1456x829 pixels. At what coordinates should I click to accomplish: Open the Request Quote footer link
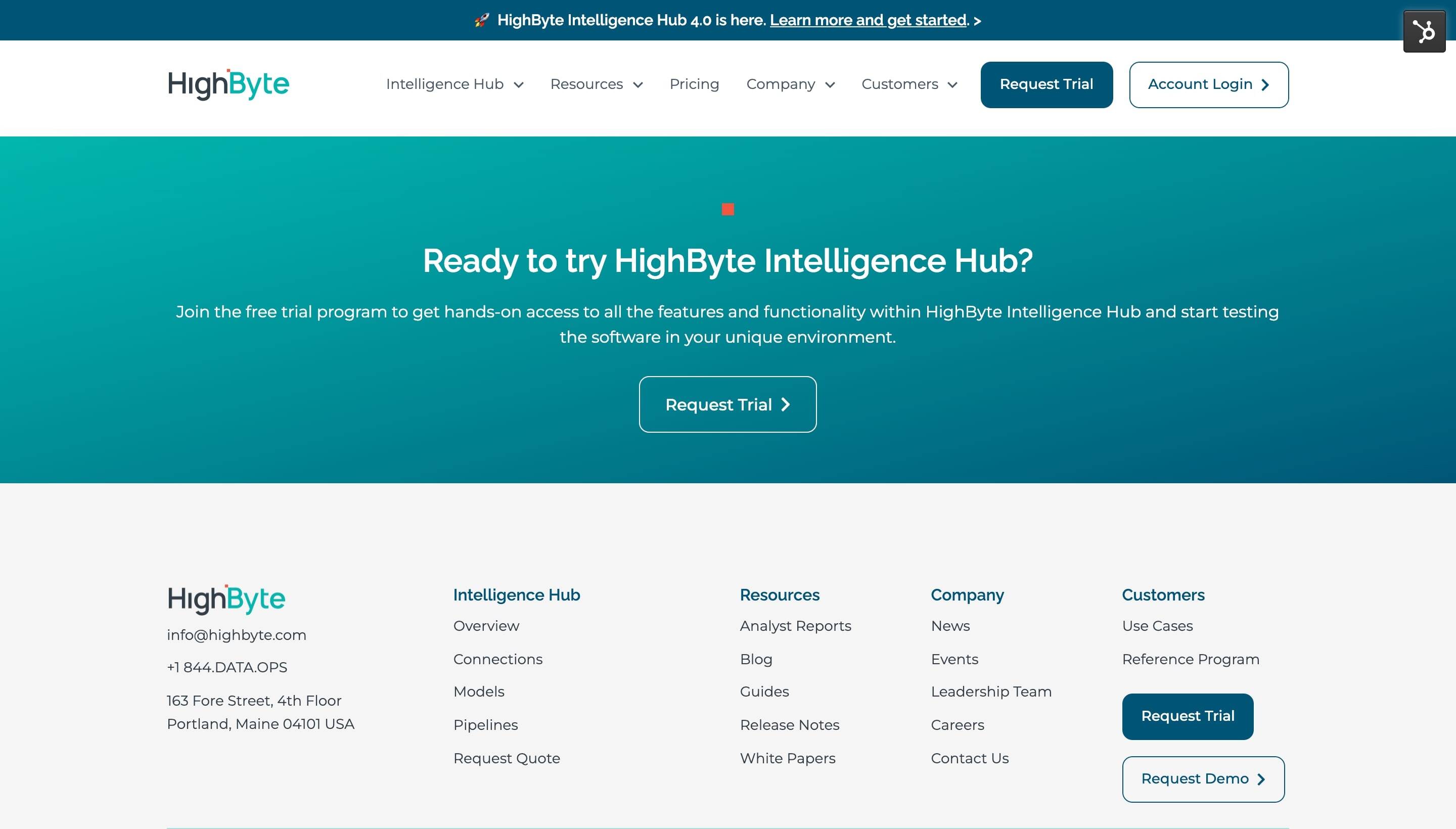(x=506, y=758)
